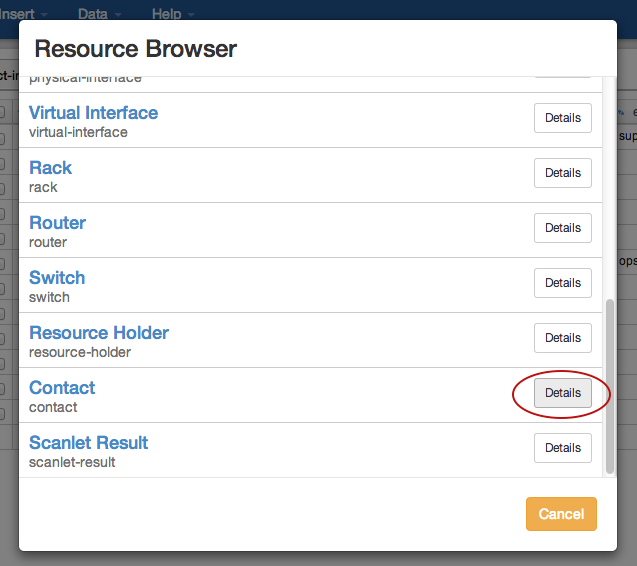The height and width of the screenshot is (566, 637).
Task: Open Details for Switch
Action: 562,283
